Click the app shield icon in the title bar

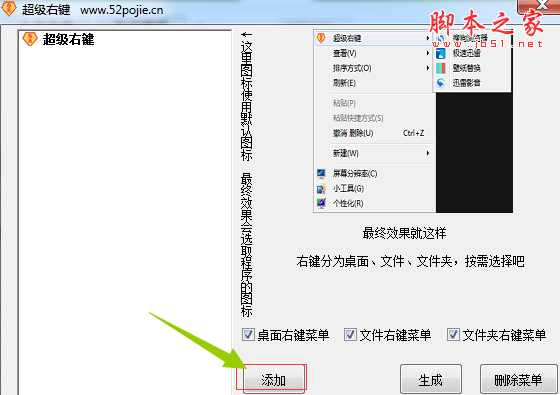pos(9,9)
